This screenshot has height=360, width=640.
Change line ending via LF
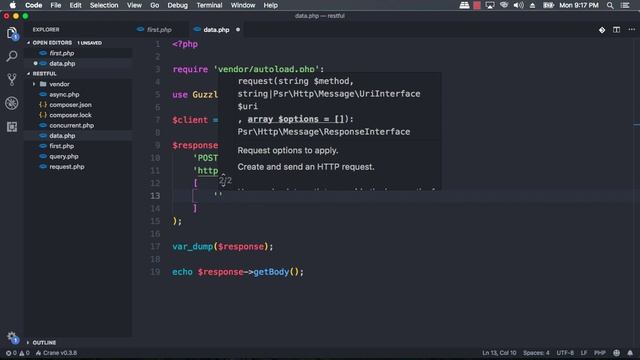584,353
